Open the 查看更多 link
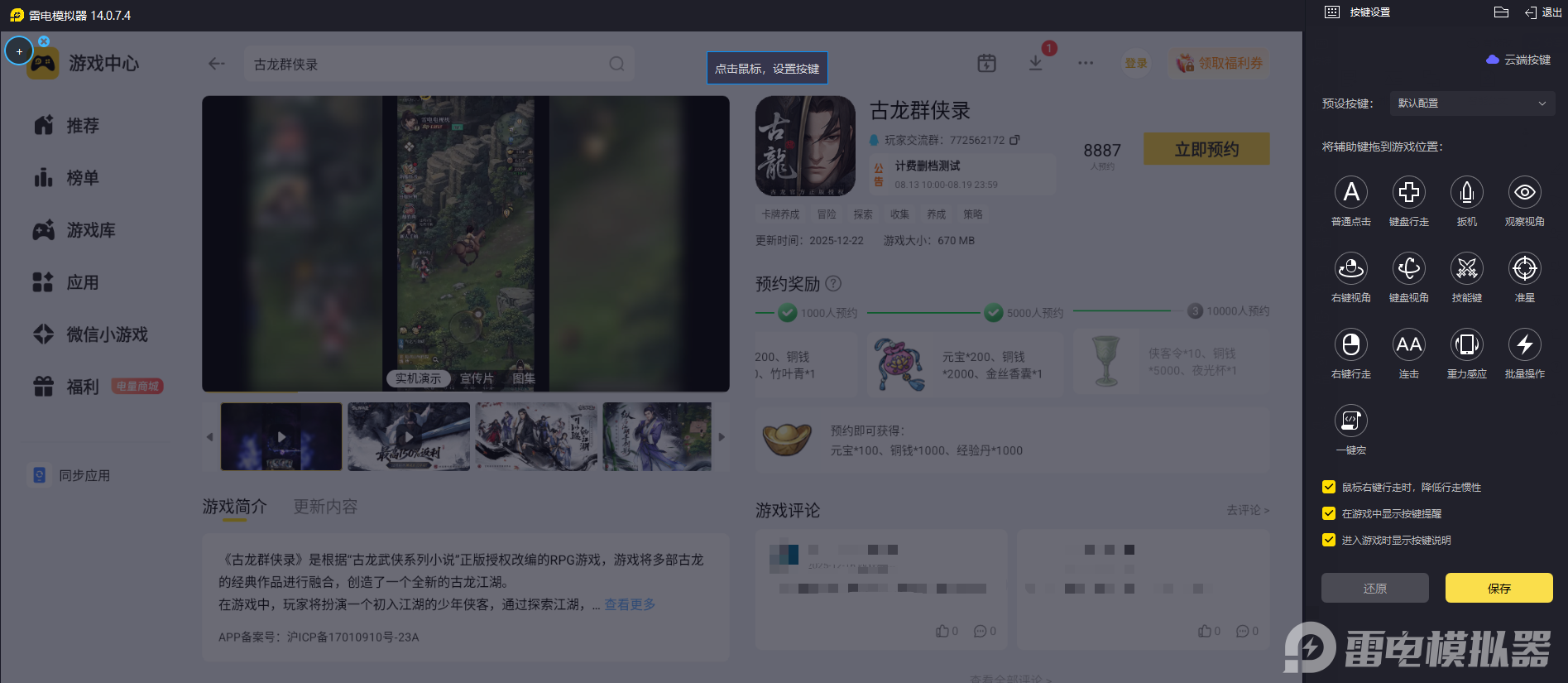Viewport: 1568px width, 683px height. 630,604
